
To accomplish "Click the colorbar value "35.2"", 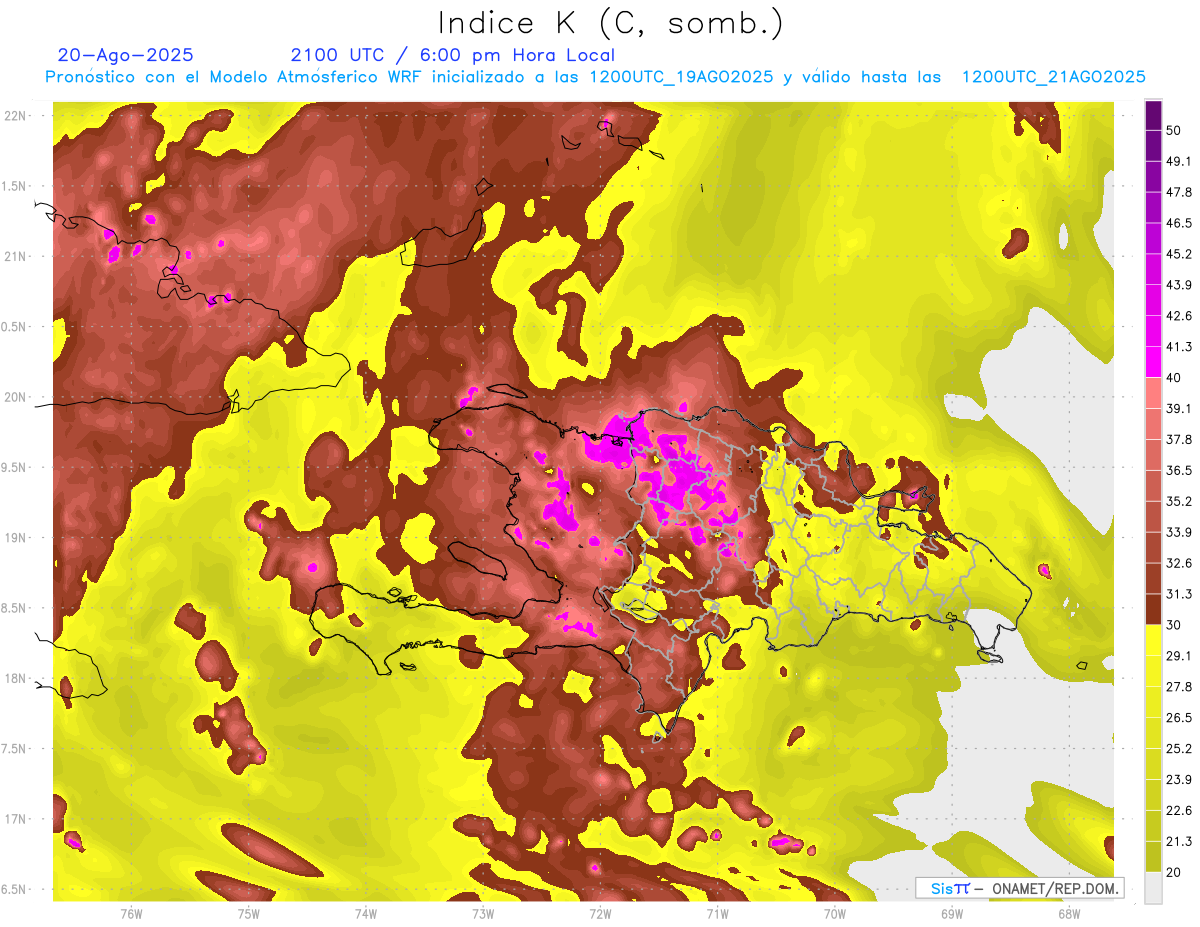I will pos(1178,501).
